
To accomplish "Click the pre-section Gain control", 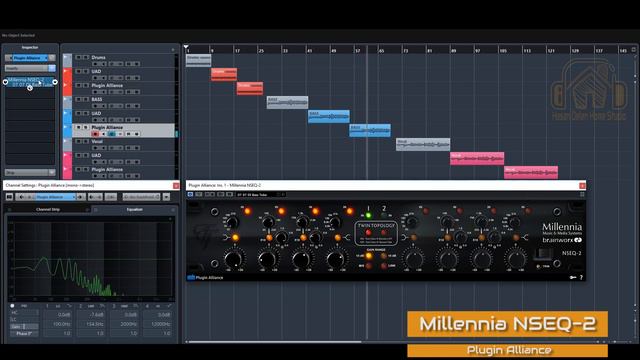I will (24, 327).
